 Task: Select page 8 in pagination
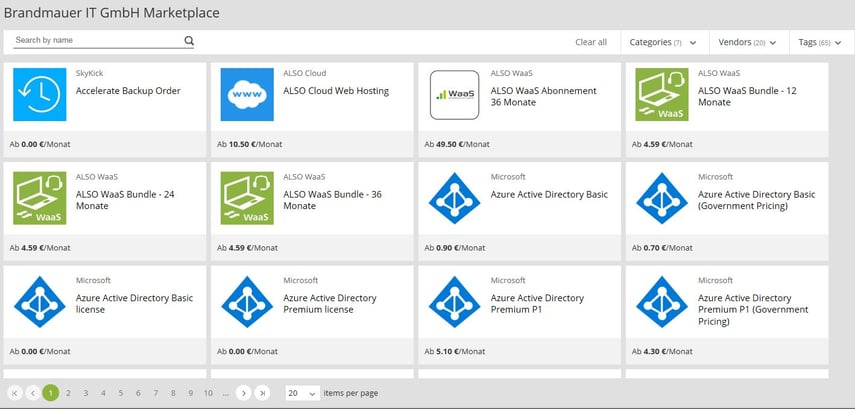173,393
